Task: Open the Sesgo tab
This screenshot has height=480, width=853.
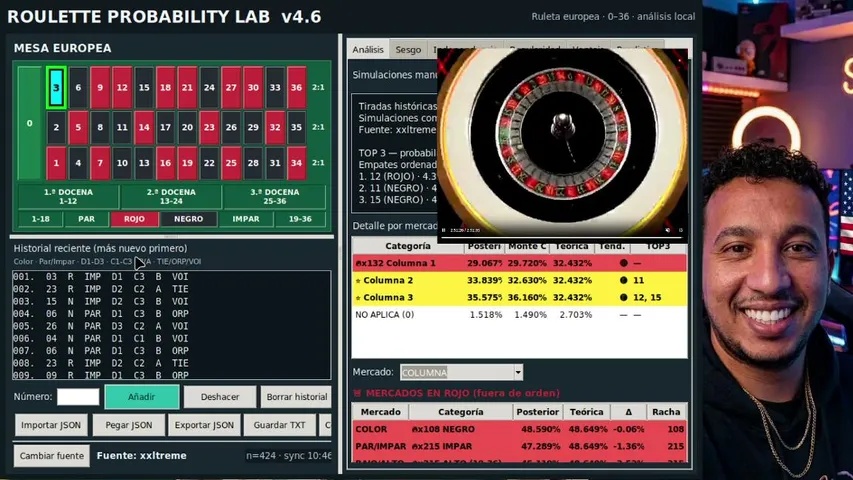Action: pyautogui.click(x=408, y=50)
